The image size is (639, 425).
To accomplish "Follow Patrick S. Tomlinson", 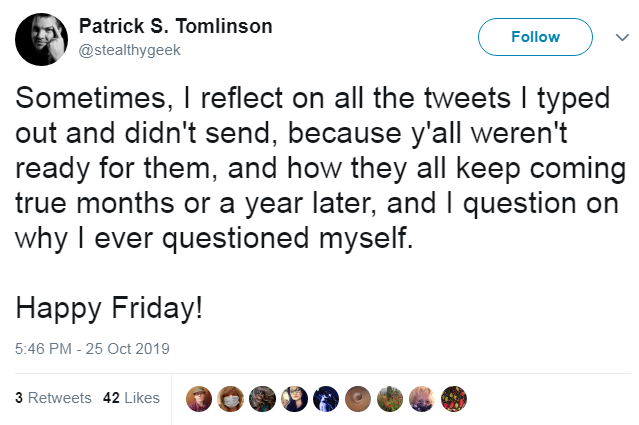I will click(535, 37).
